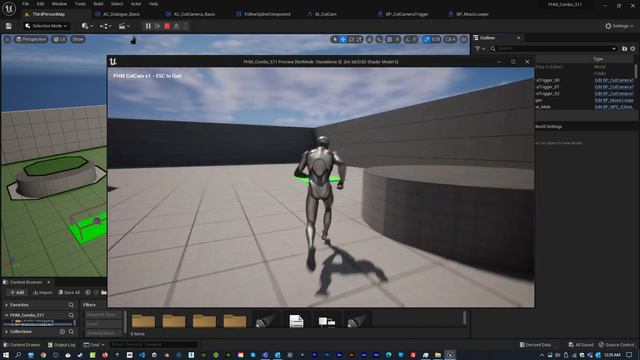Viewport: 640px width, 360px height.
Task: Open the Outliner settings gear
Action: coord(633,49)
